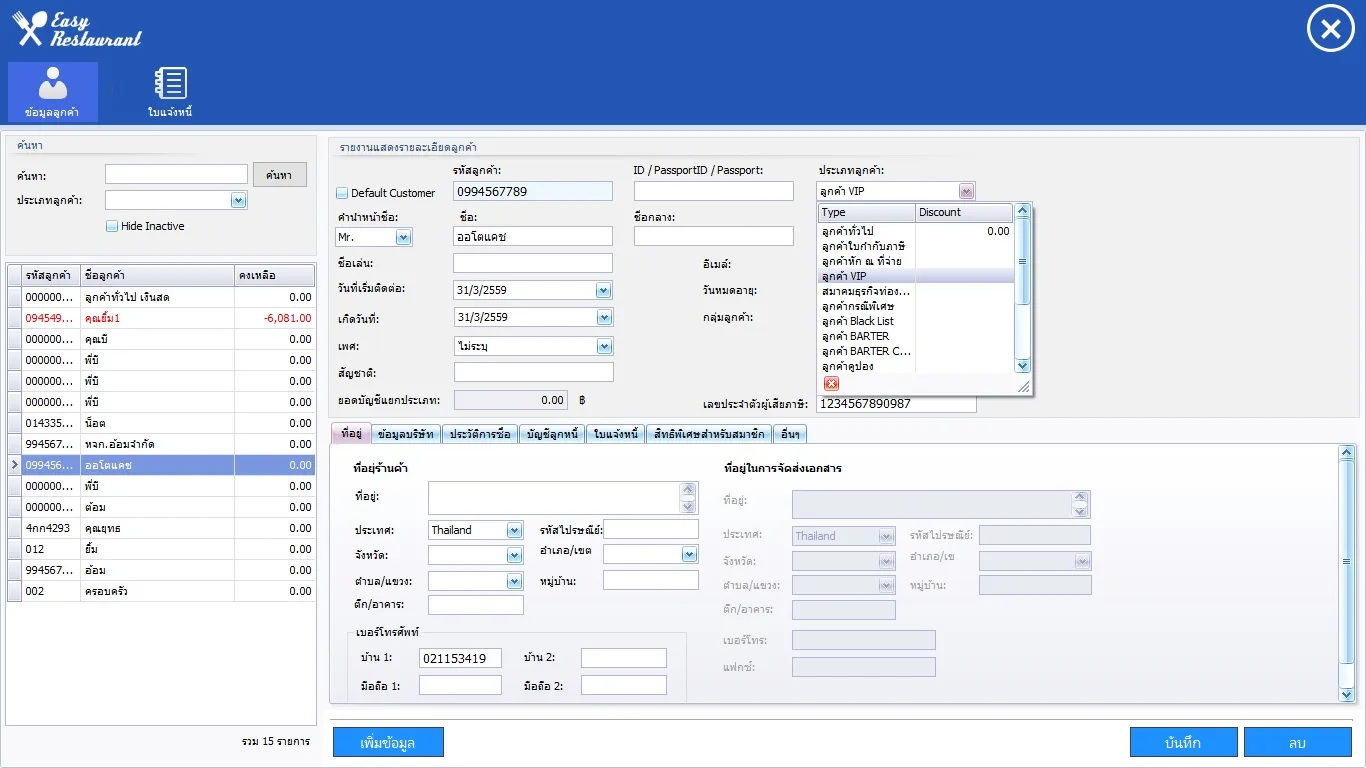Click the รหัสลูกค้า field containing 0994567789

pyautogui.click(x=533, y=191)
